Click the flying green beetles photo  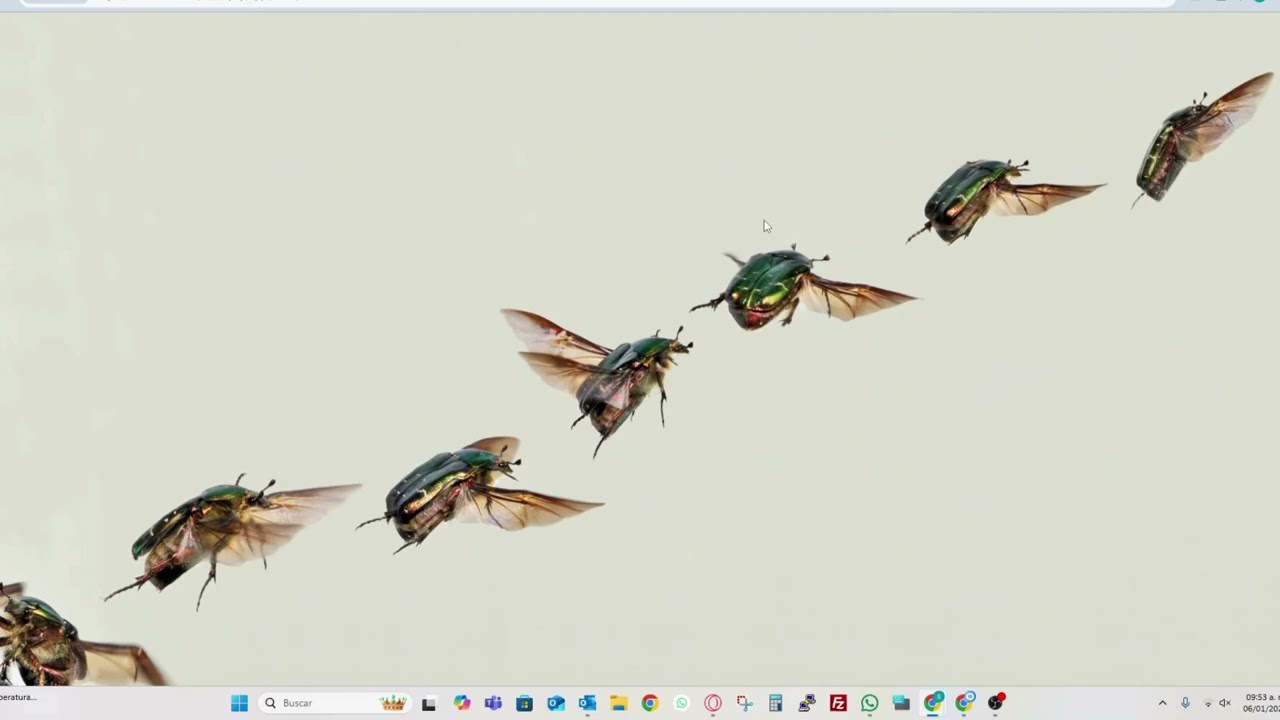coord(640,350)
